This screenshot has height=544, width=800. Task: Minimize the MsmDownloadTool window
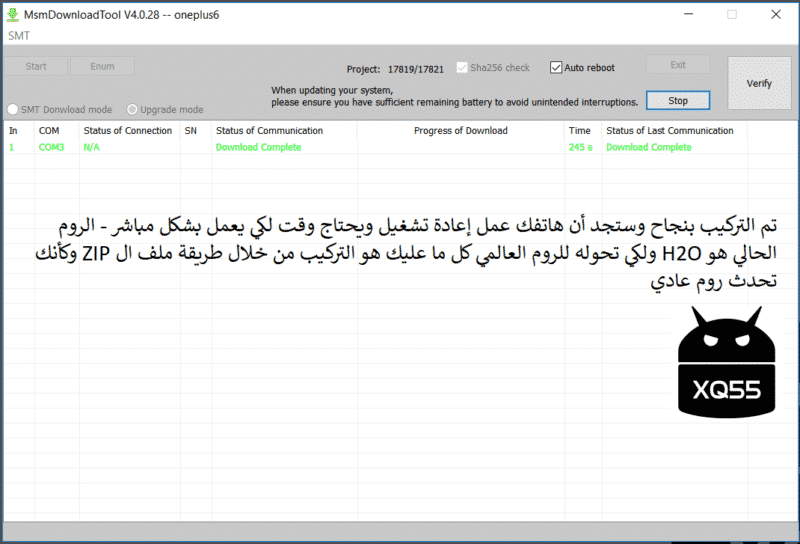point(687,15)
